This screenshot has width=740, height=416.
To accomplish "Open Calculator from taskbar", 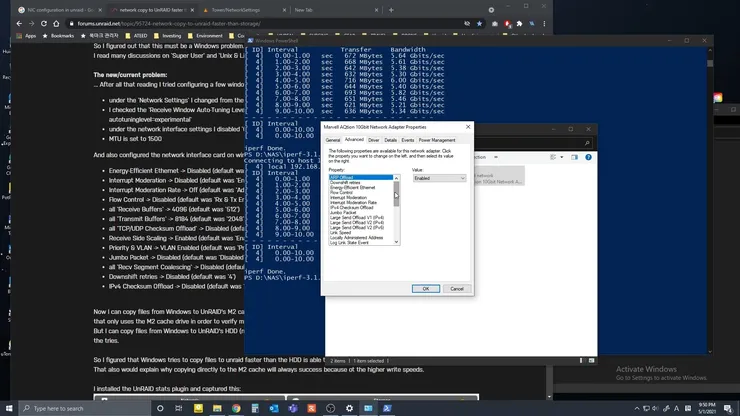I will click(x=255, y=408).
